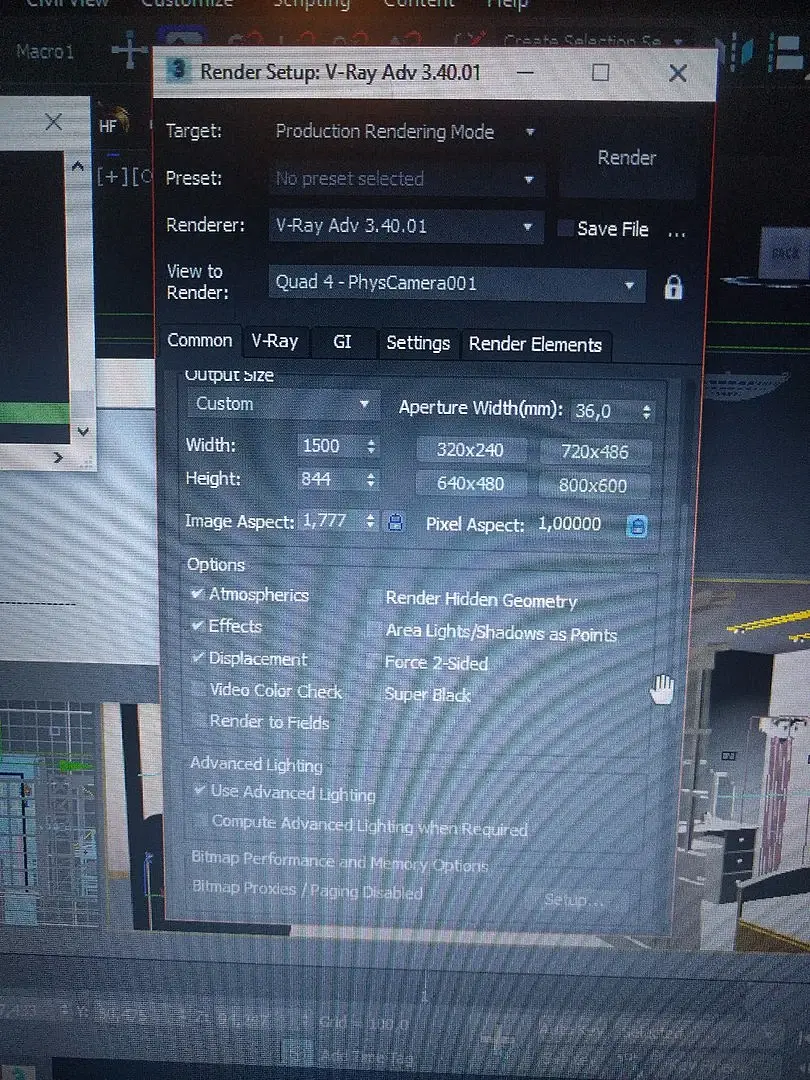The width and height of the screenshot is (810, 1080).
Task: Click scroll up arrow in left panel
Action: (78, 166)
